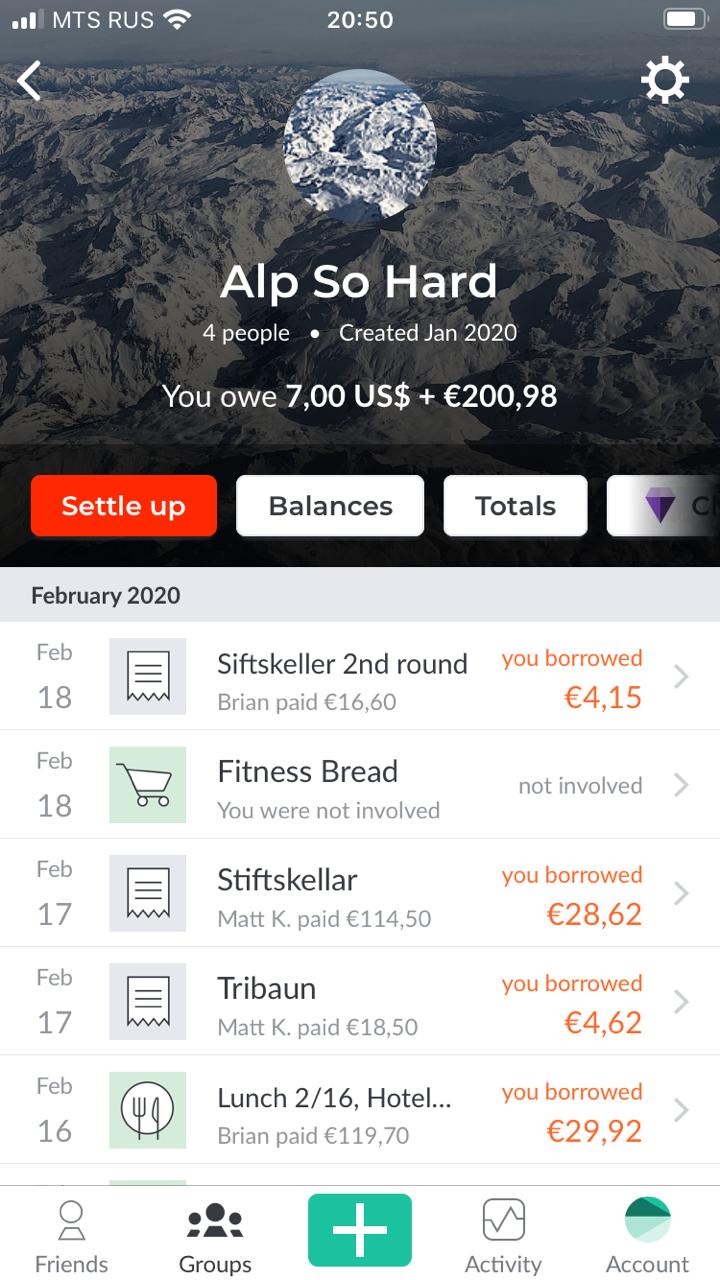720x1280 pixels.
Task: Open Fitness Bread details chevron
Action: 681,785
